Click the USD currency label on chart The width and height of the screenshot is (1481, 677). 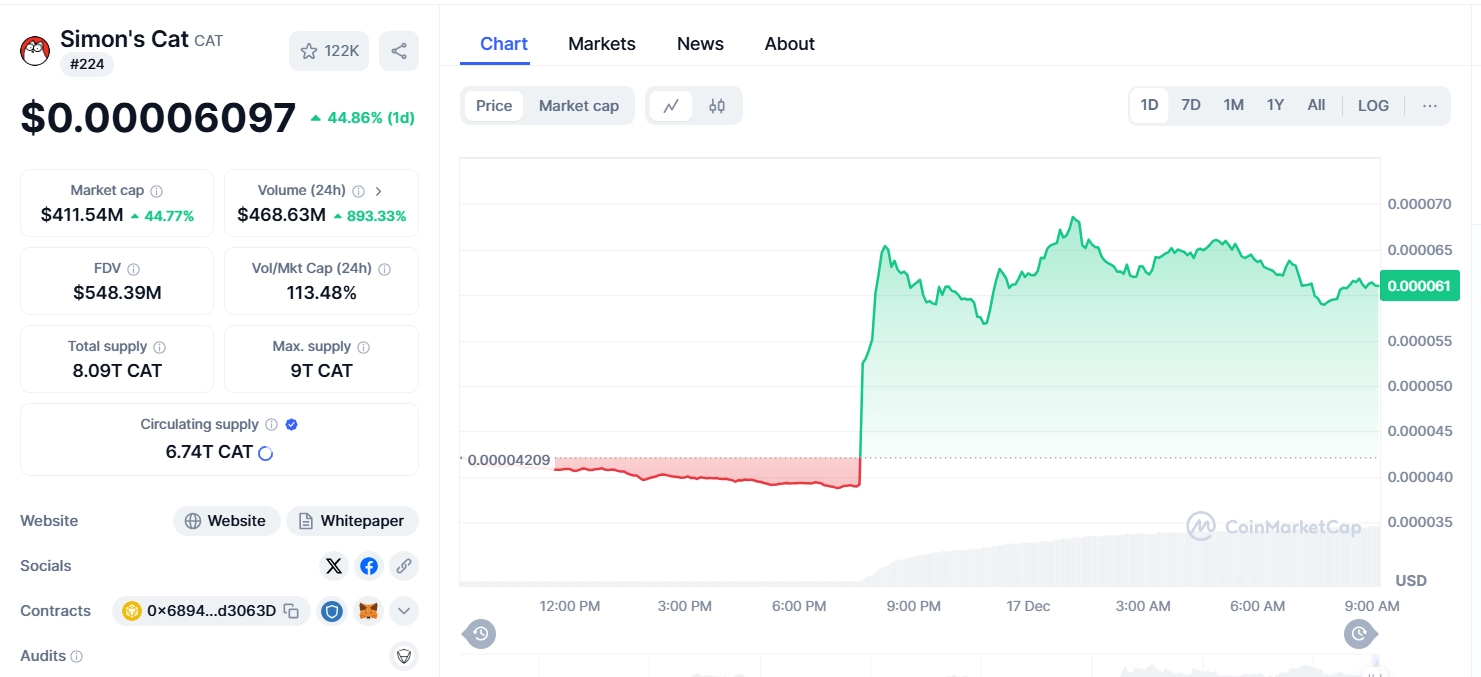1411,581
